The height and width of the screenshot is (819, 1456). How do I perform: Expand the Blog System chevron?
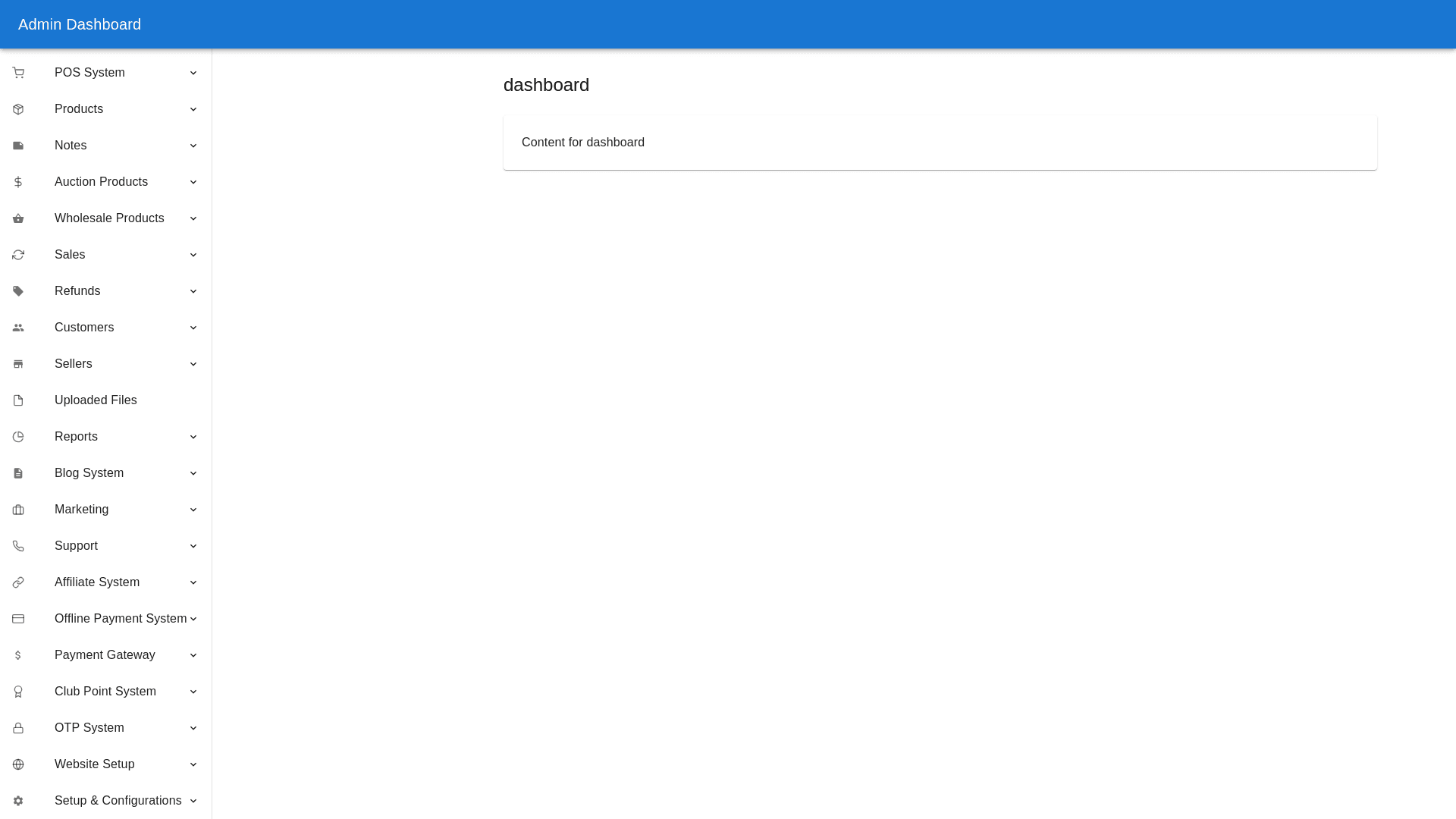coord(193,473)
